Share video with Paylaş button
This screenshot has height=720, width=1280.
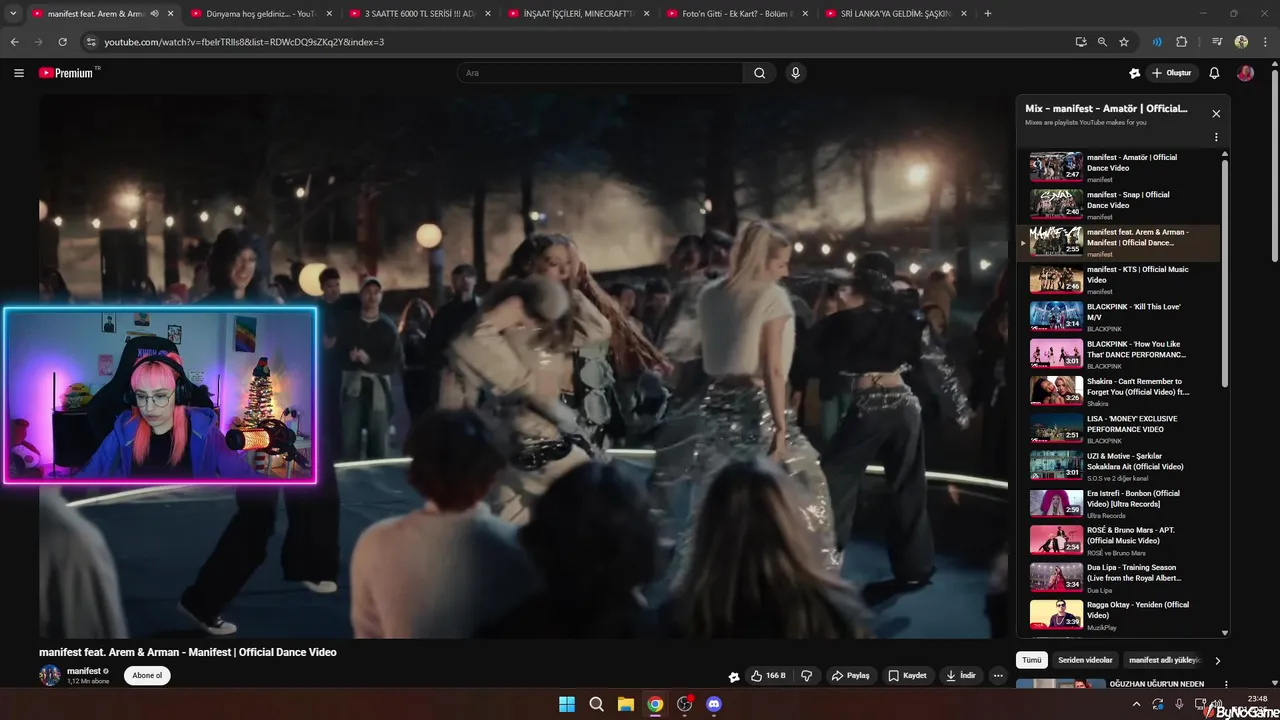click(x=851, y=676)
